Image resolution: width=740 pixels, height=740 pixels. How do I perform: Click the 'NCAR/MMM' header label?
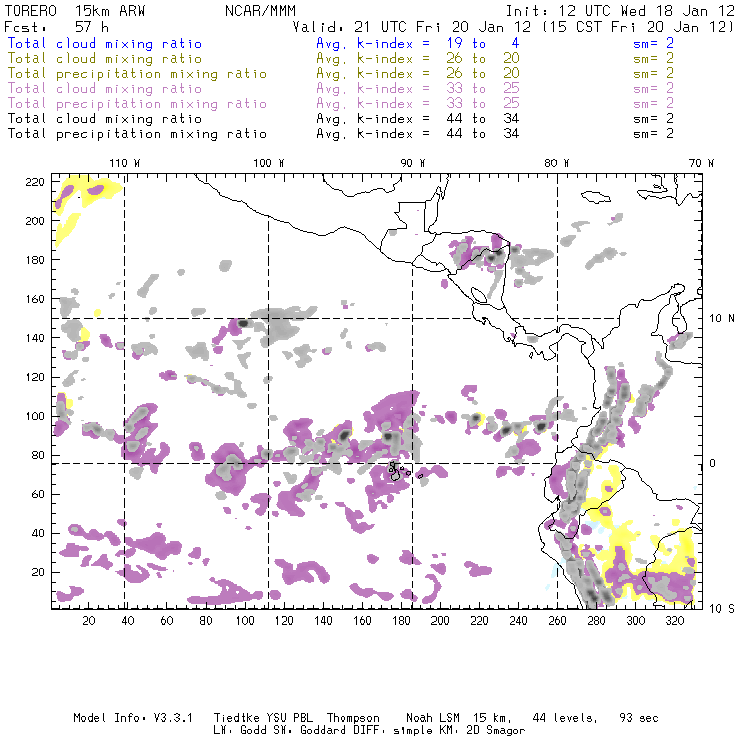click(260, 11)
